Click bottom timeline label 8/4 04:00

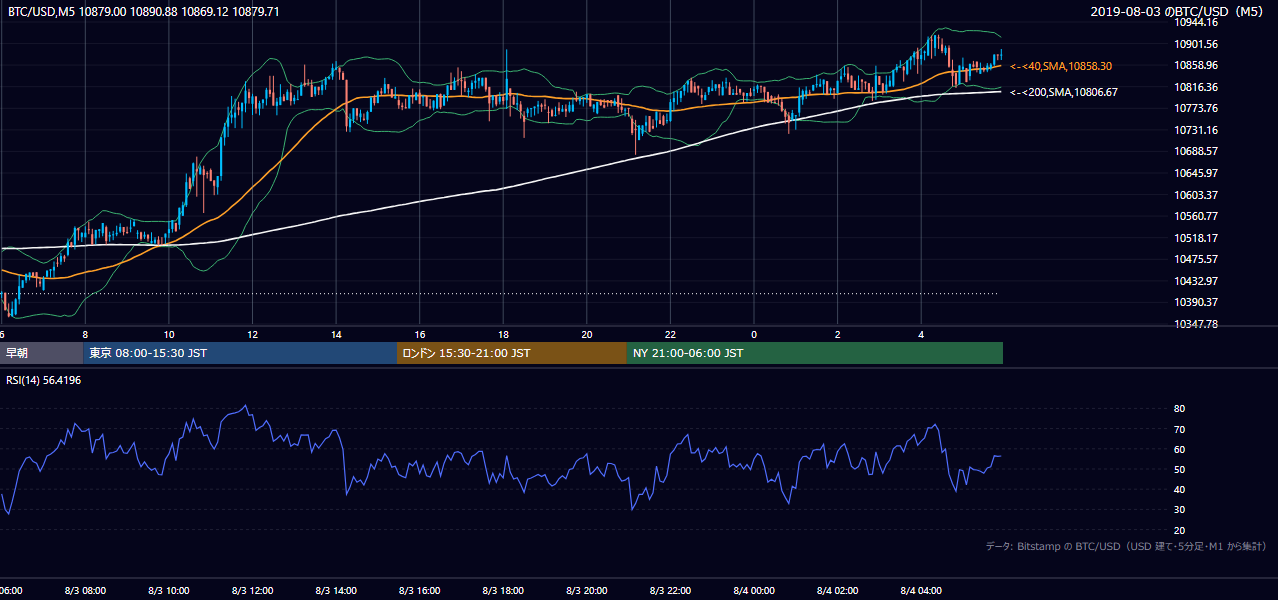(921, 590)
